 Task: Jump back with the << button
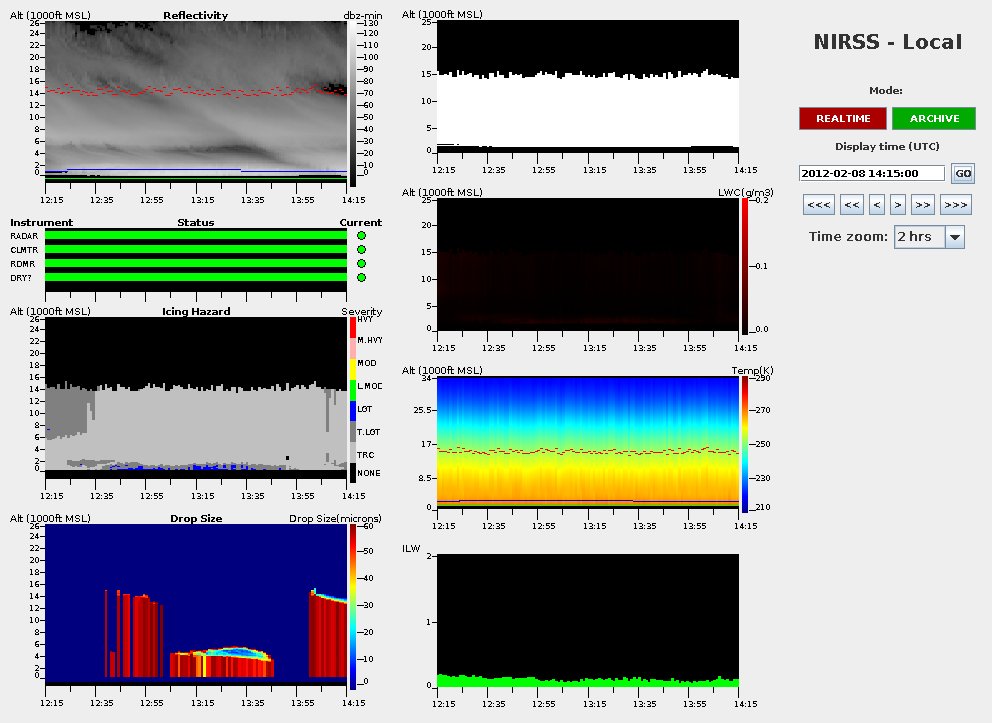pyautogui.click(x=851, y=205)
